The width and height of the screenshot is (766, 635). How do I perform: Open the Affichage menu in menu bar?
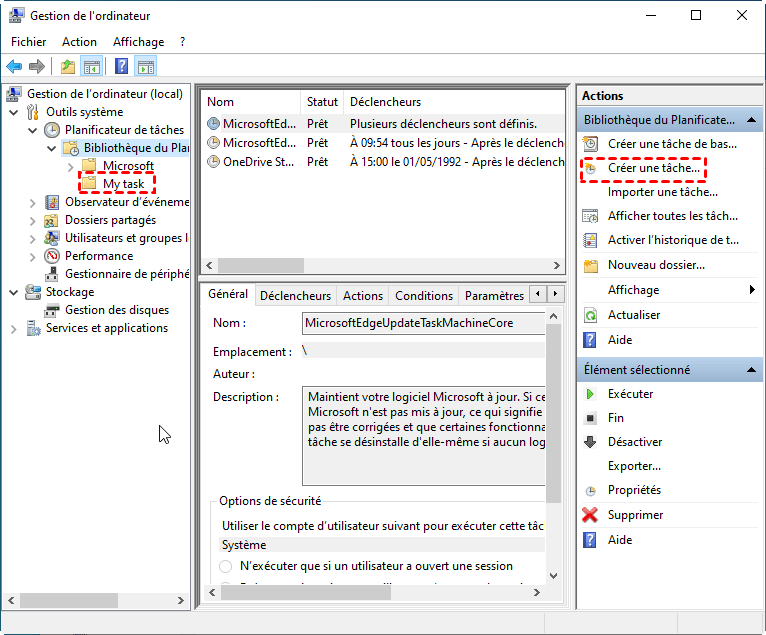(139, 42)
